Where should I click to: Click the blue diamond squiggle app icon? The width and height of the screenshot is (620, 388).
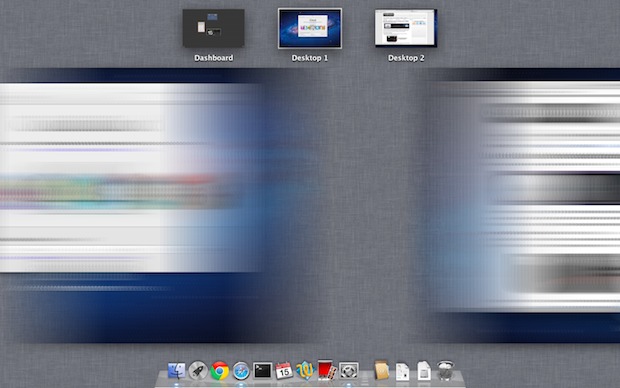[x=305, y=371]
